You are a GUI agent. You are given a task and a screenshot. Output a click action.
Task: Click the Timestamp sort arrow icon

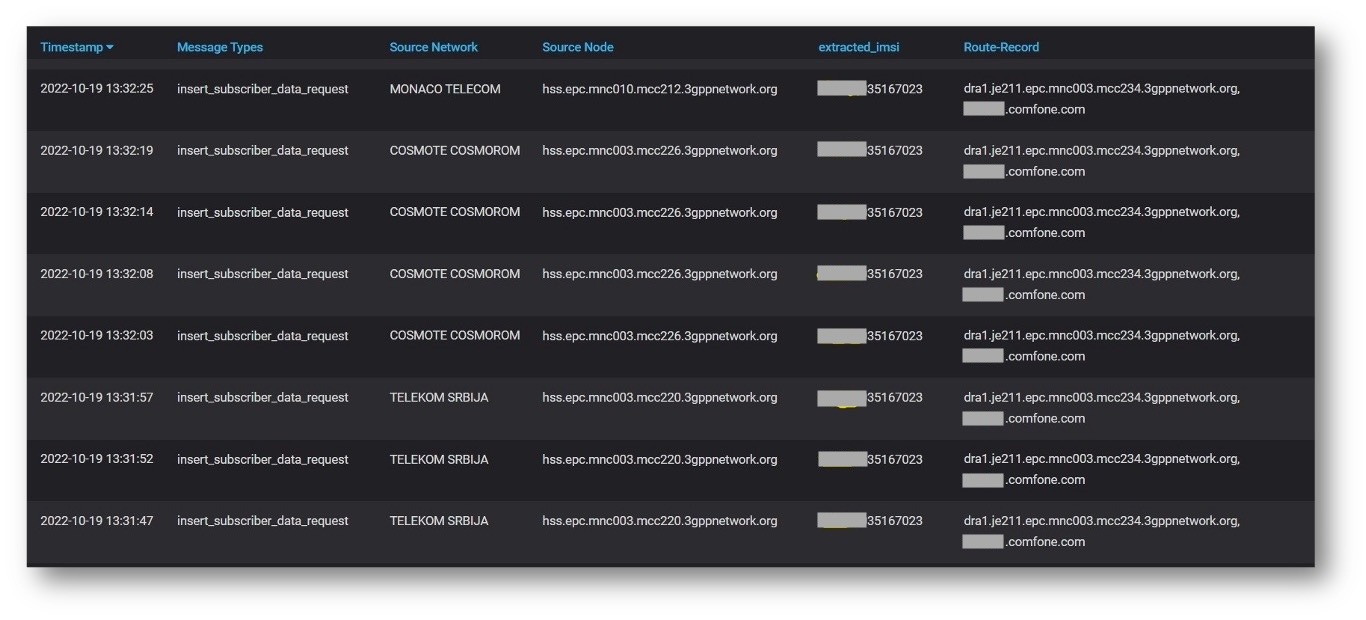coord(110,48)
